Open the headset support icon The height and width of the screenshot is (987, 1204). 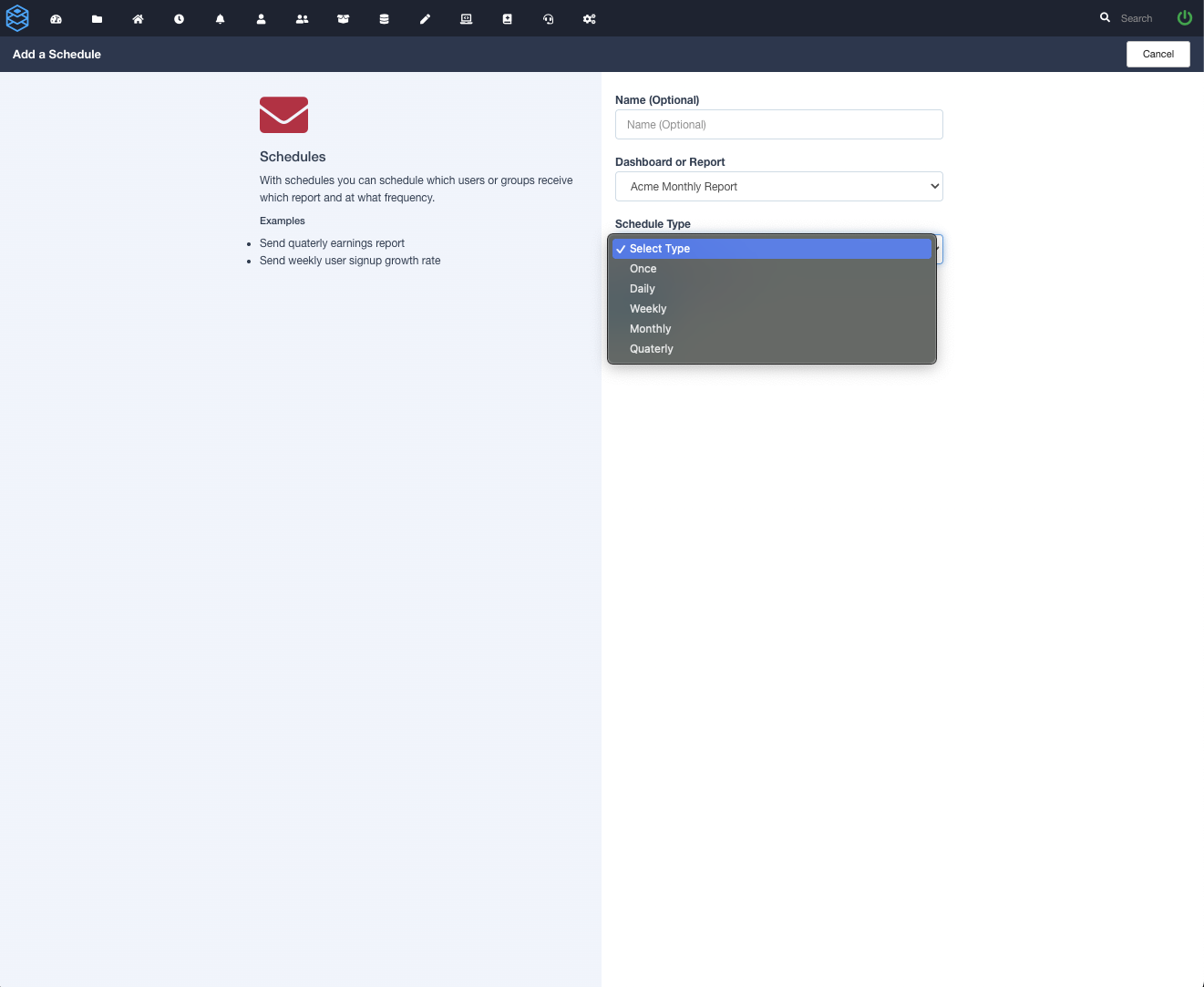pos(548,18)
